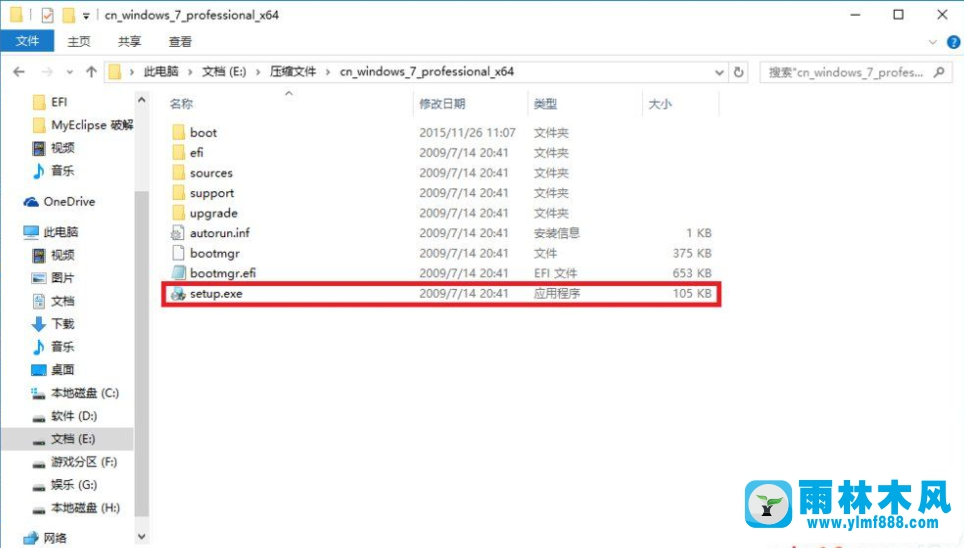Click the EFI 文件 type of bootmgr.efi
Image resolution: width=964 pixels, height=548 pixels.
point(555,273)
